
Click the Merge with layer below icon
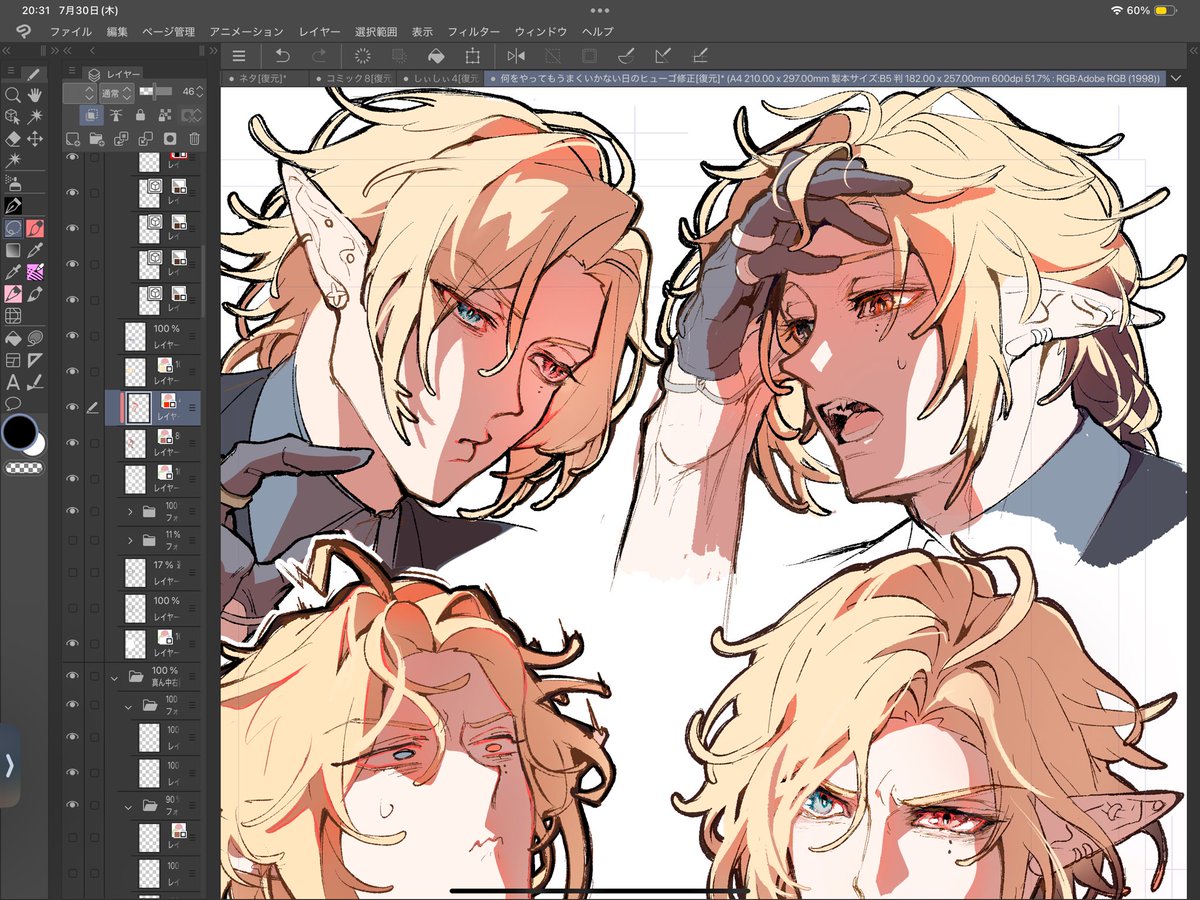(x=146, y=139)
